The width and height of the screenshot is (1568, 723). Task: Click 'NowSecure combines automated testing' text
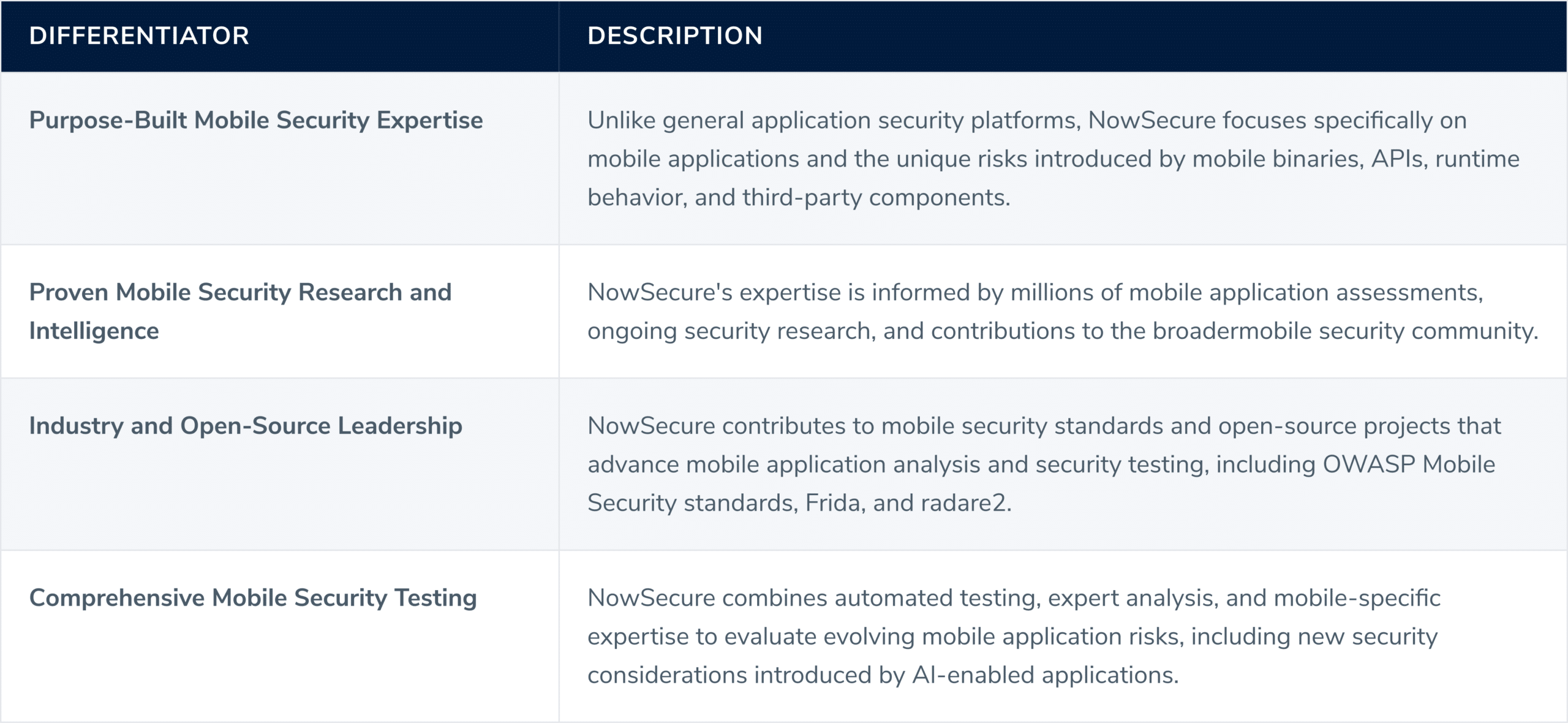(814, 598)
